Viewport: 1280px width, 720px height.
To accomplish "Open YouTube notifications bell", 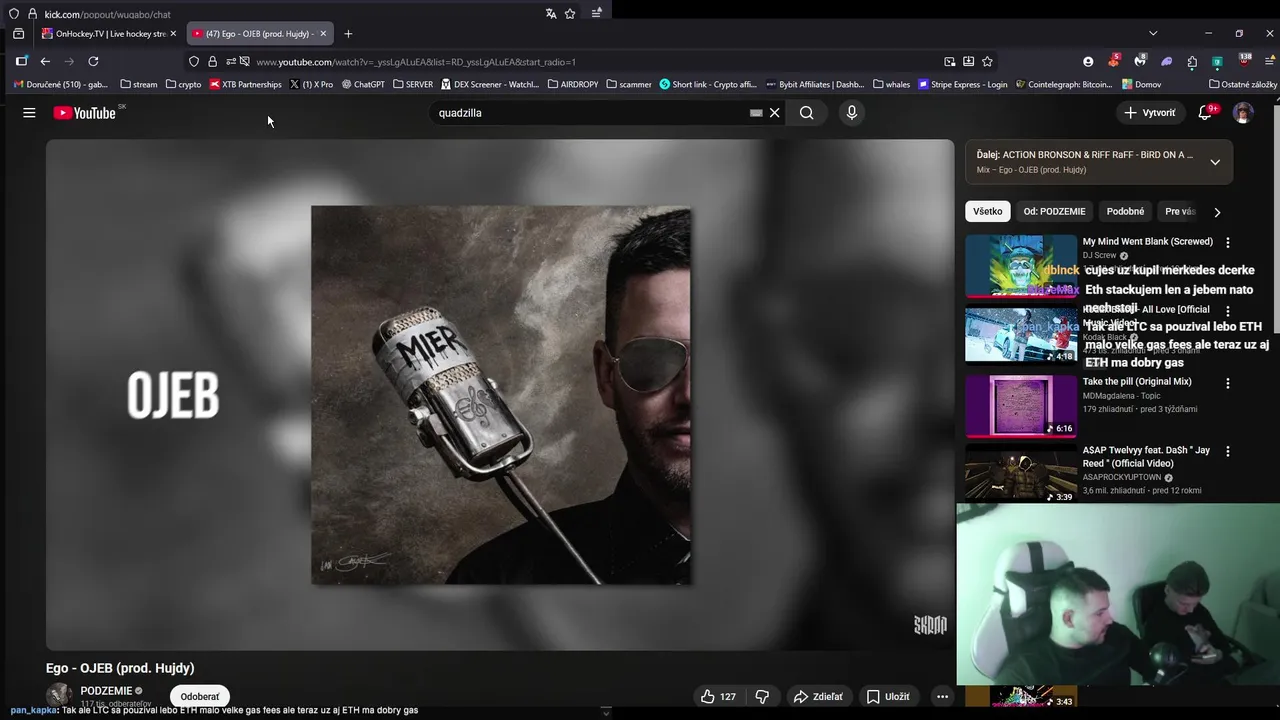I will point(1205,113).
